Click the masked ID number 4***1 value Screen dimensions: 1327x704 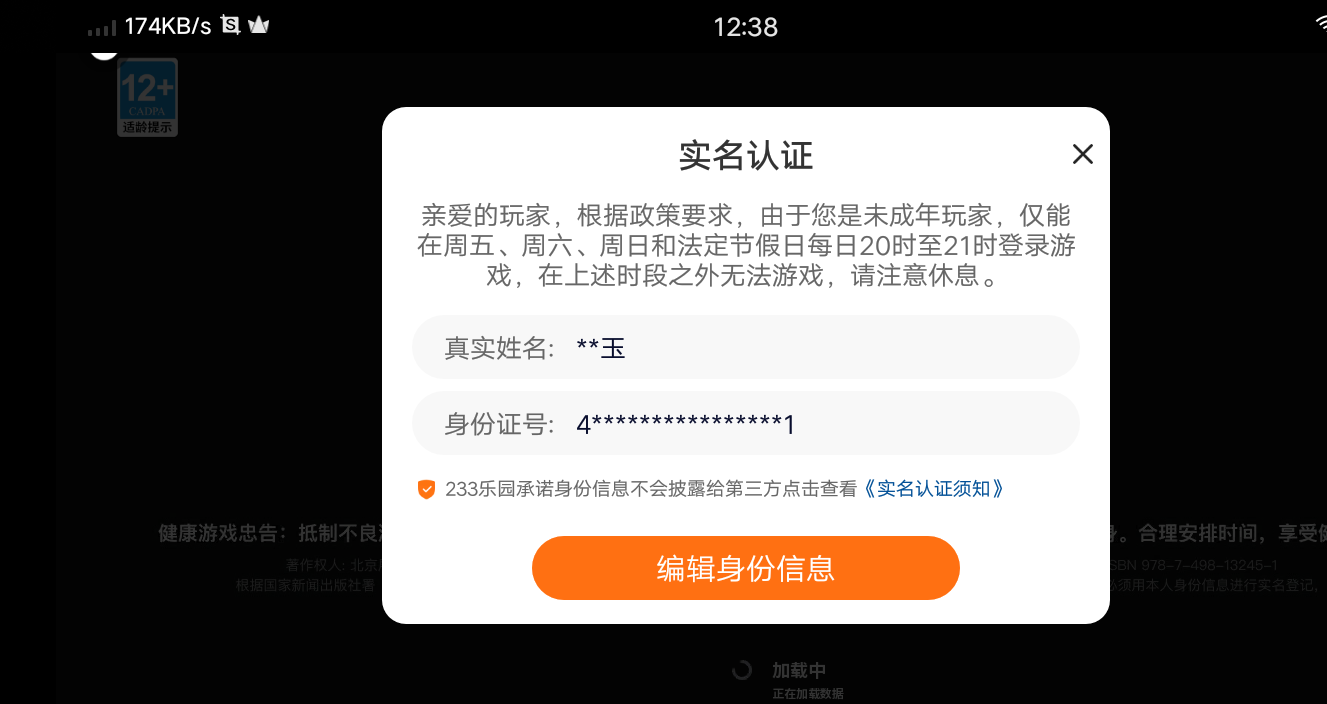(686, 424)
